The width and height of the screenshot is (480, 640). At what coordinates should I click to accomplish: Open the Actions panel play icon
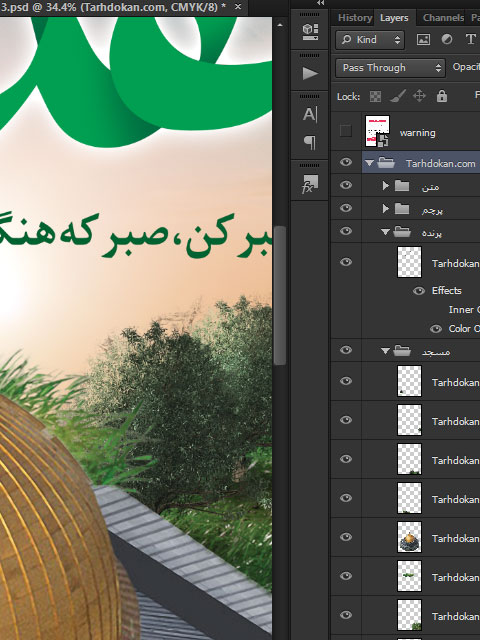click(x=310, y=73)
